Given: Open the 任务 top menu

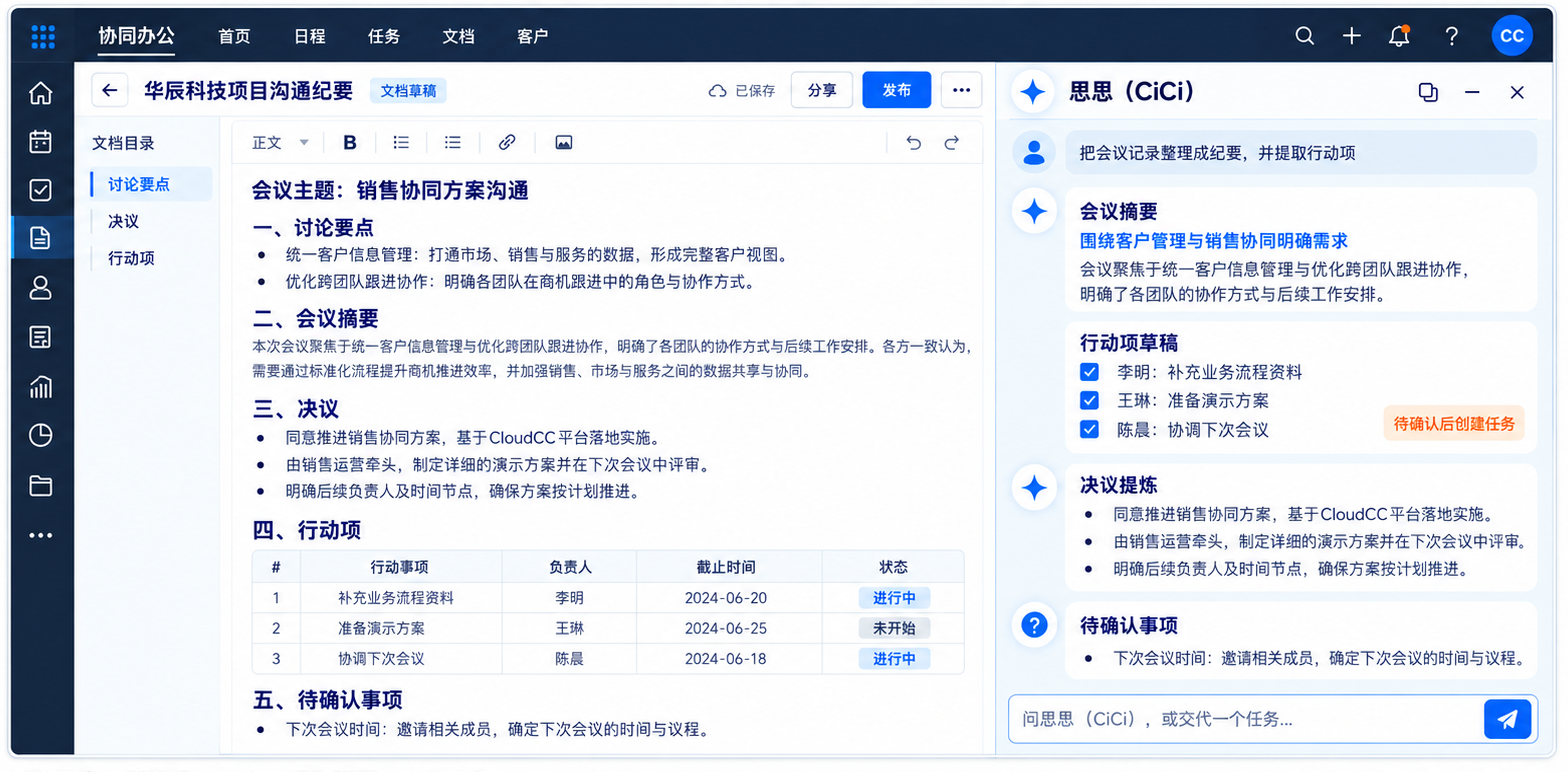Looking at the screenshot, I should tap(384, 36).
